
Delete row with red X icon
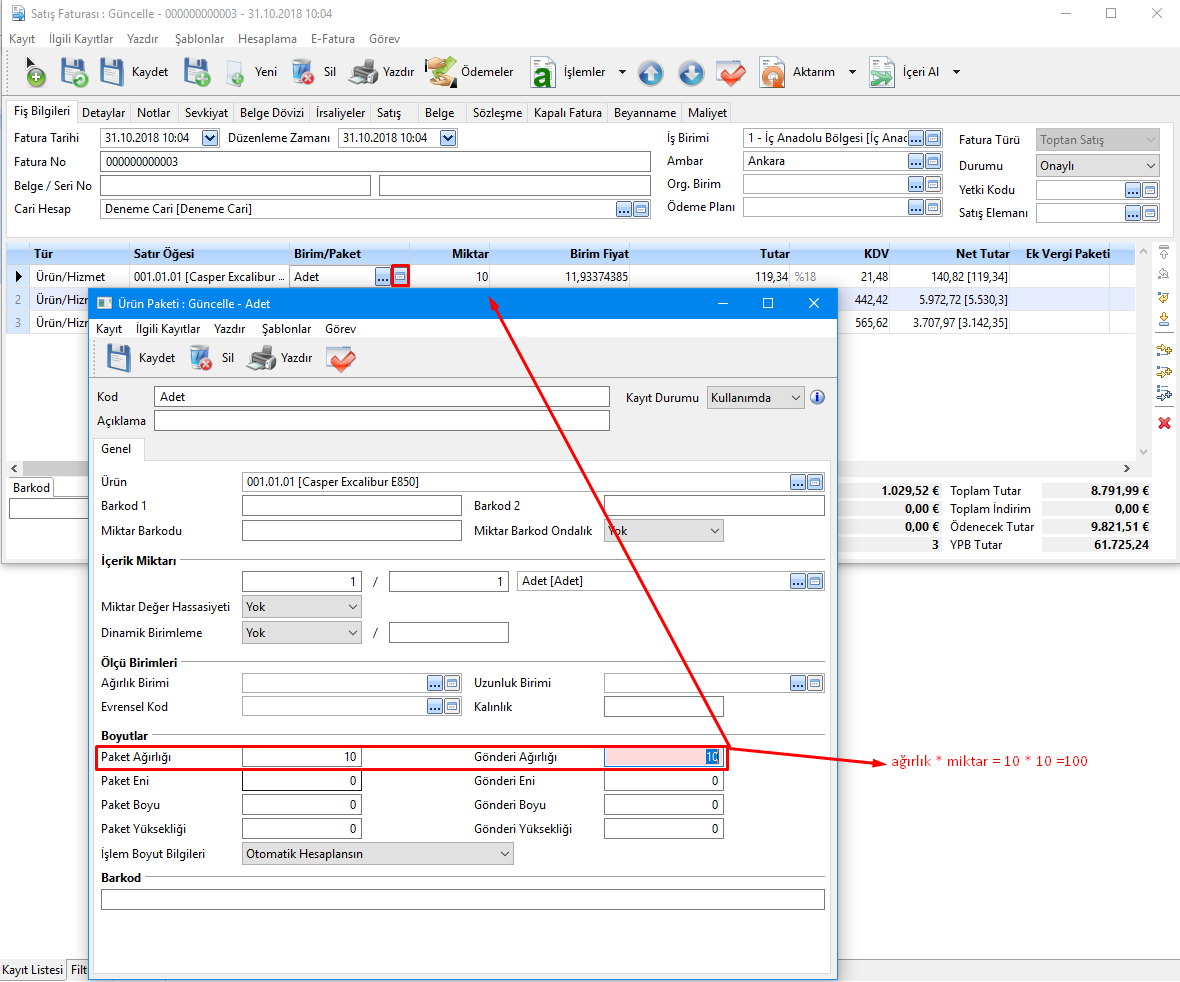coord(1164,424)
